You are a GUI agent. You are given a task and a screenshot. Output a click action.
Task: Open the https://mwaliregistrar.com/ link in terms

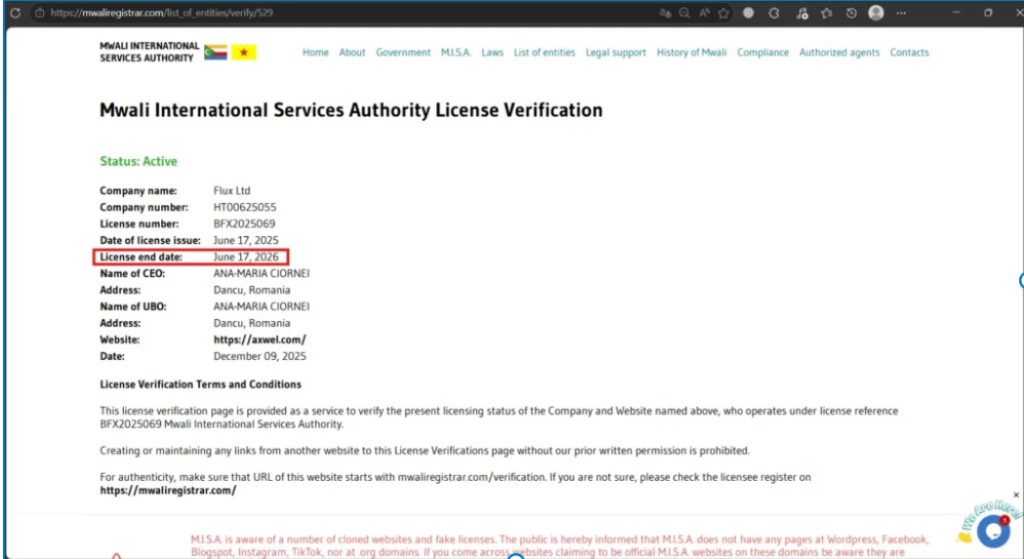pos(168,490)
